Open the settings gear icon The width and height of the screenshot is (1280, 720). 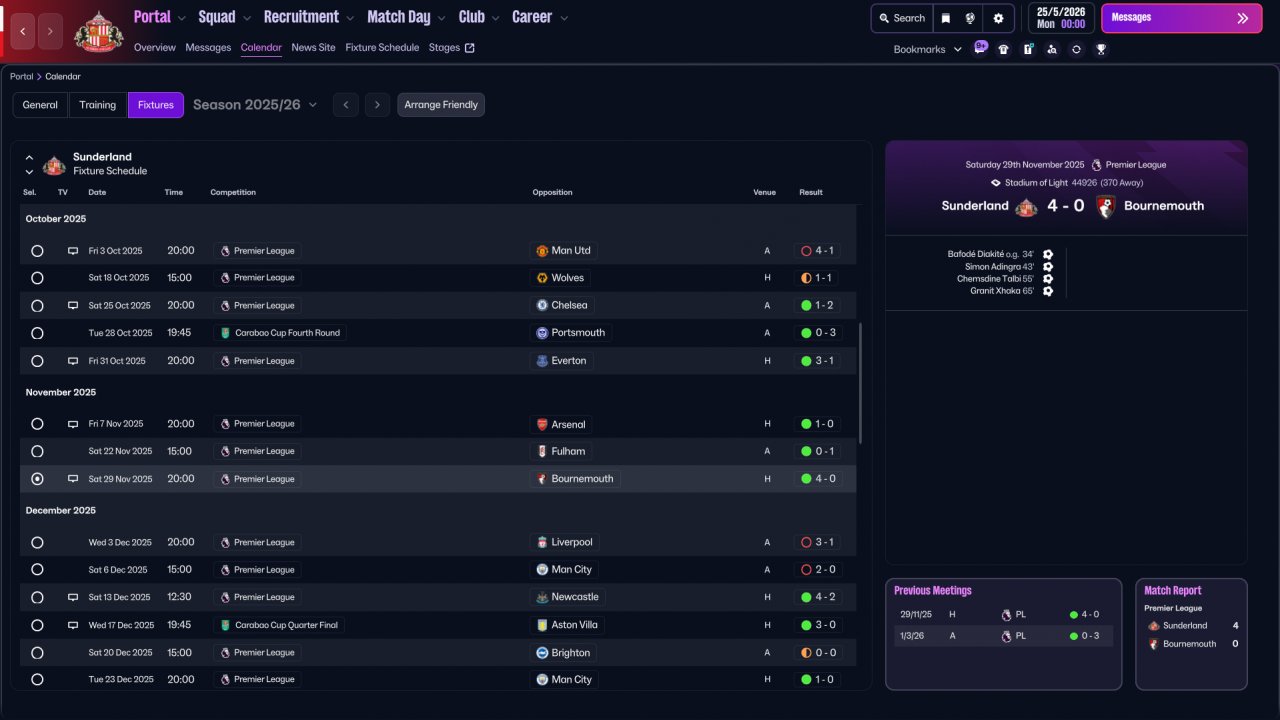tap(998, 18)
